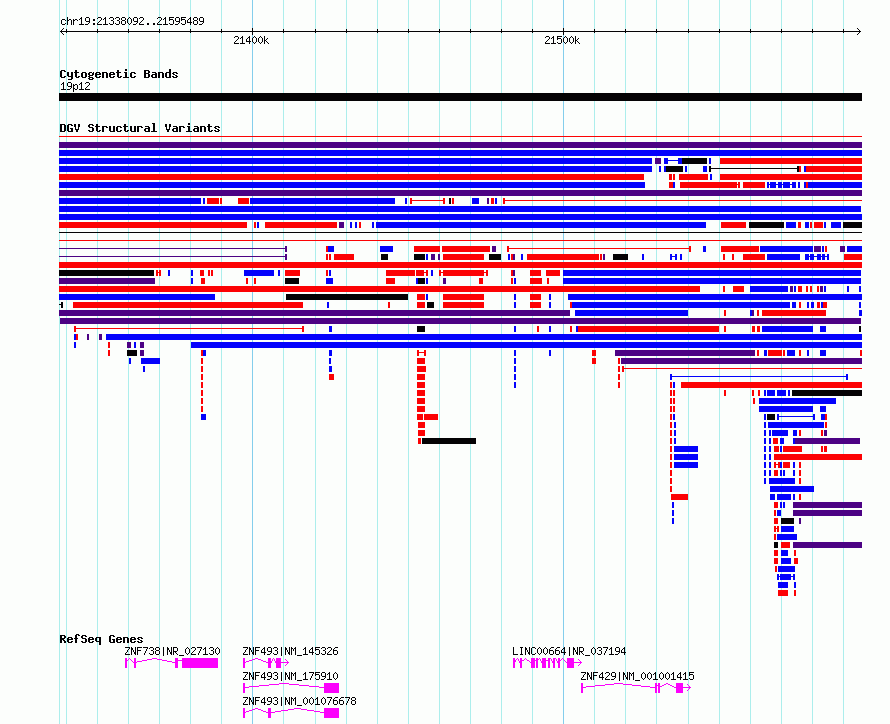Open the LINC00664|NR_037194 gene label
Image resolution: width=890 pixels, height=724 pixels.
(x=569, y=651)
